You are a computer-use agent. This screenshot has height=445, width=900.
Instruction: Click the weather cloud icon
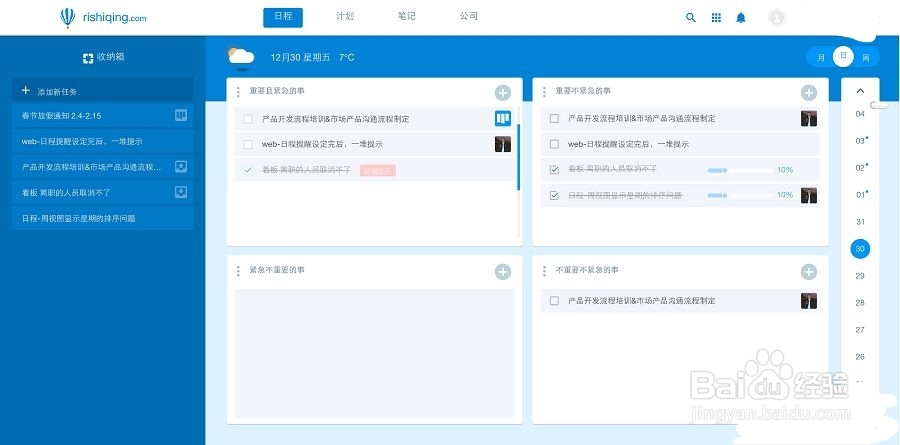pyautogui.click(x=241, y=57)
